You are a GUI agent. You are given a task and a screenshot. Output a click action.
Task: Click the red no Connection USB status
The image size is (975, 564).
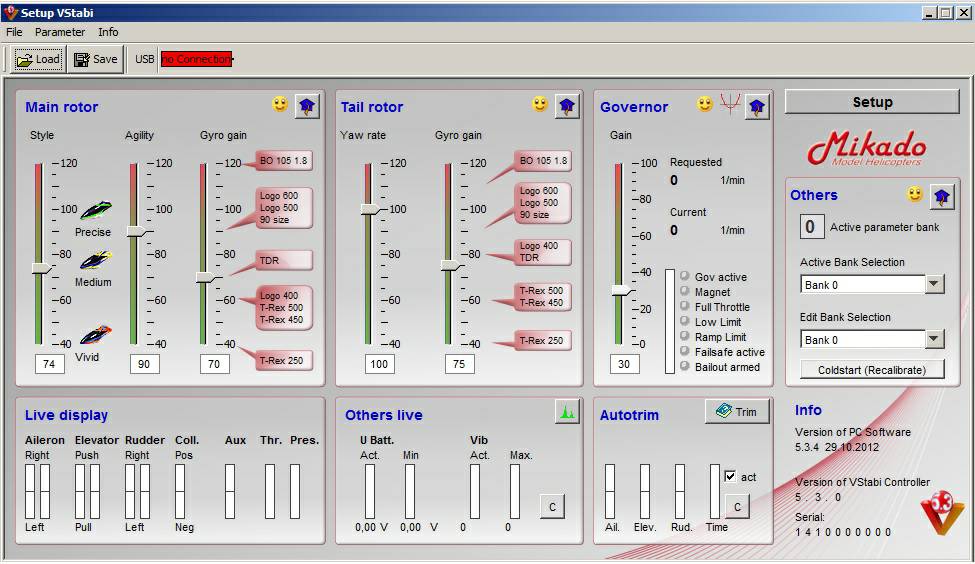(196, 59)
